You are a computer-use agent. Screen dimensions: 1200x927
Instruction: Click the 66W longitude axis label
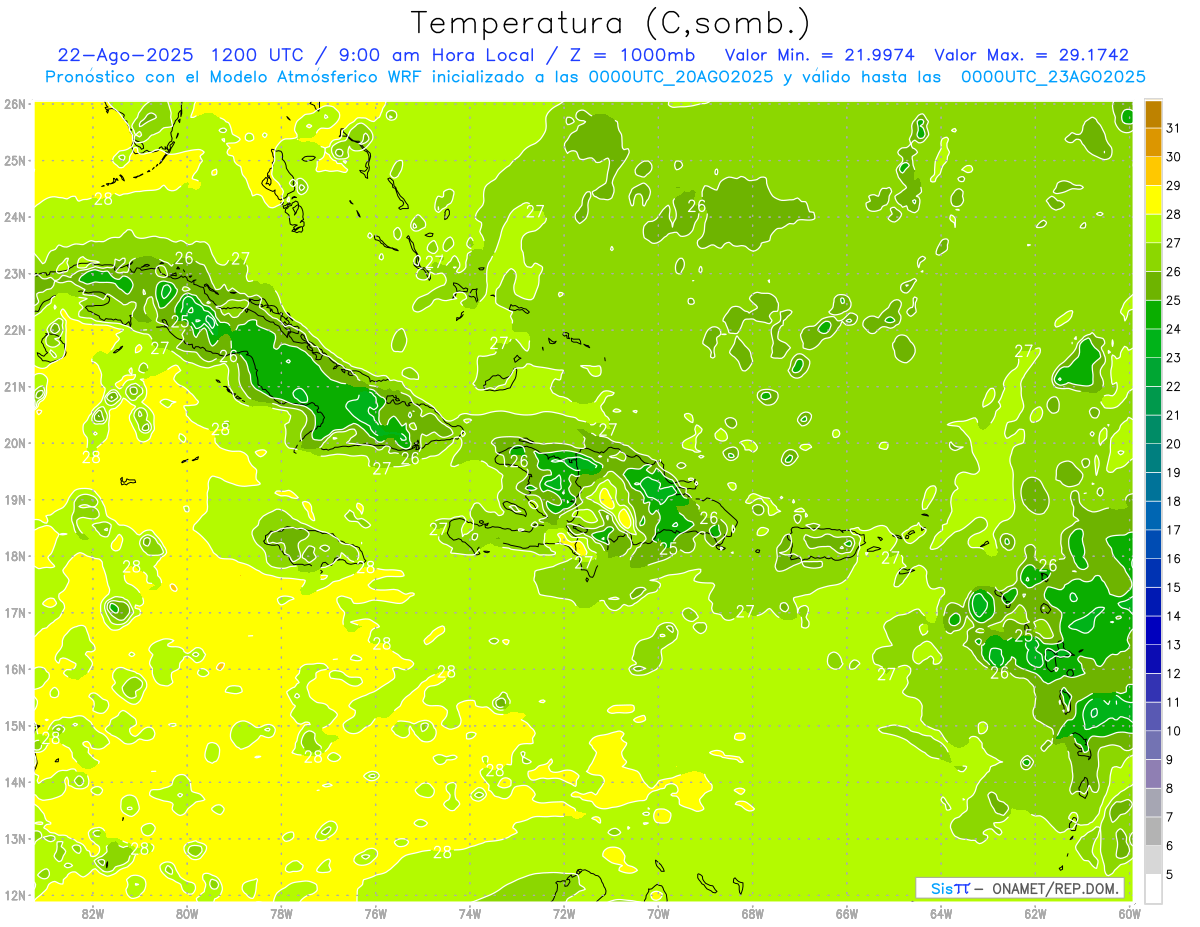847,913
